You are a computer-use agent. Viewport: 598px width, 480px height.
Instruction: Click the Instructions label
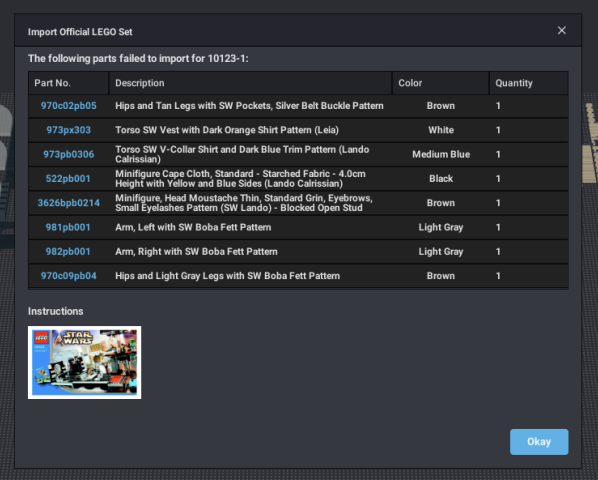click(56, 311)
